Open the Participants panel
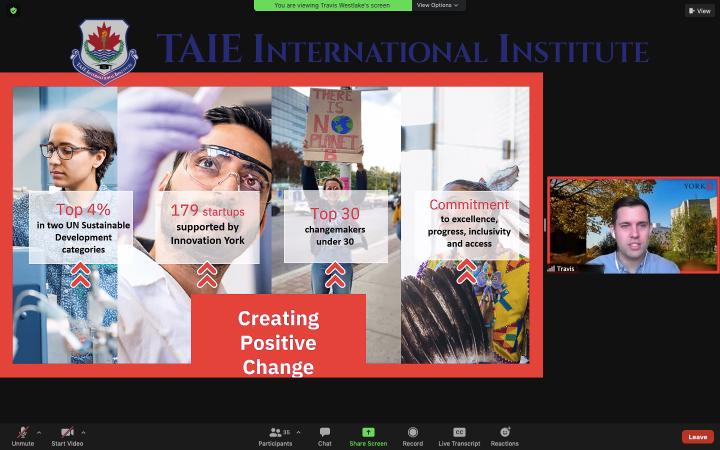720x450 pixels. pos(274,435)
